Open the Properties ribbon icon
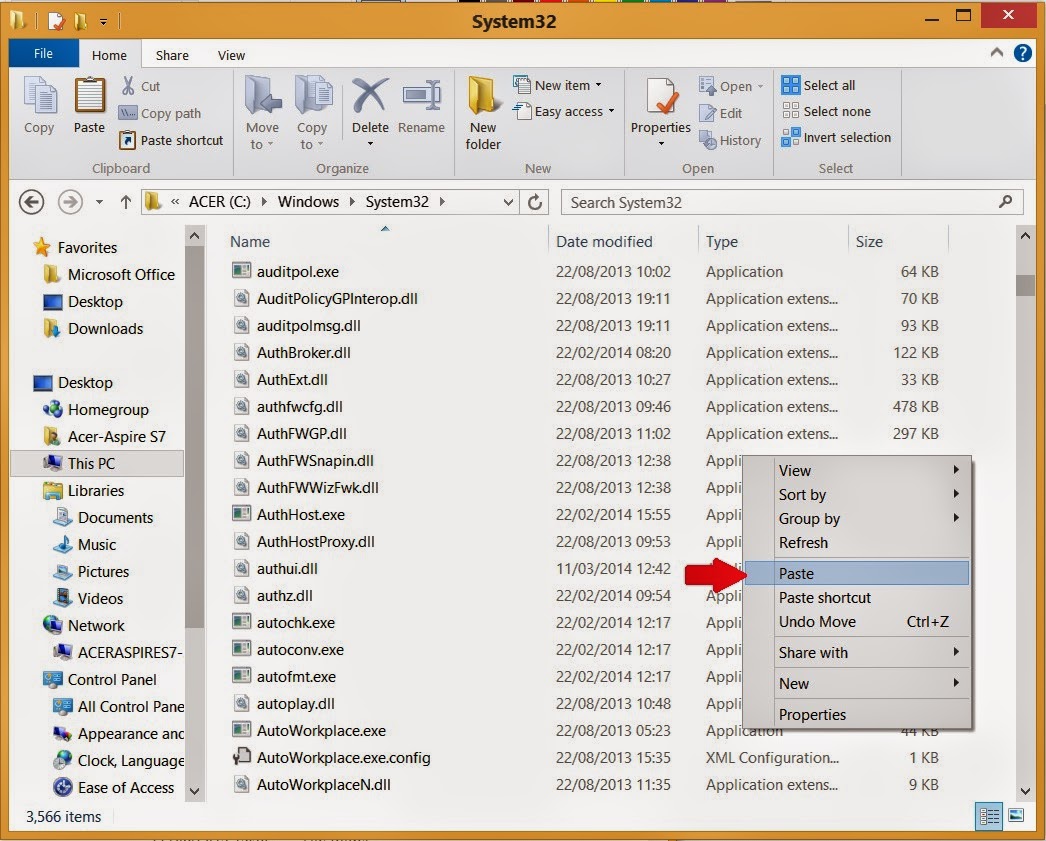This screenshot has width=1046, height=841. 661,95
